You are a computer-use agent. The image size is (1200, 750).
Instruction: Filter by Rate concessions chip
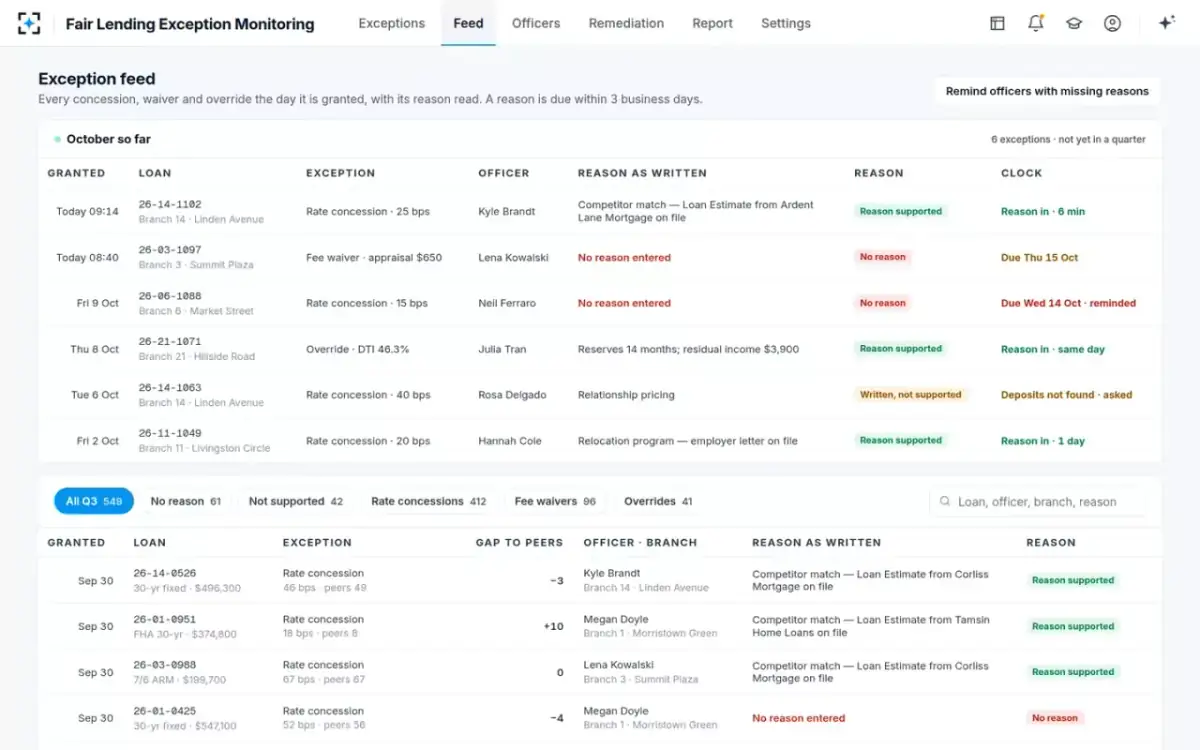(429, 502)
